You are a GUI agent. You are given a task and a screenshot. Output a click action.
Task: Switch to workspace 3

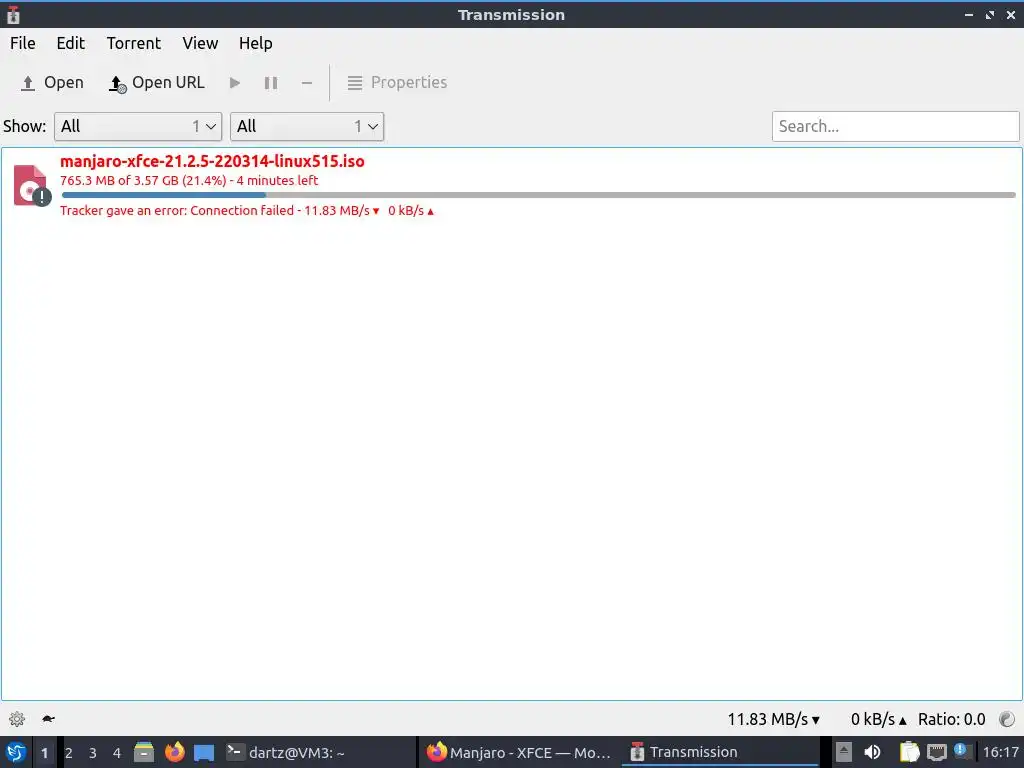[x=93, y=753]
